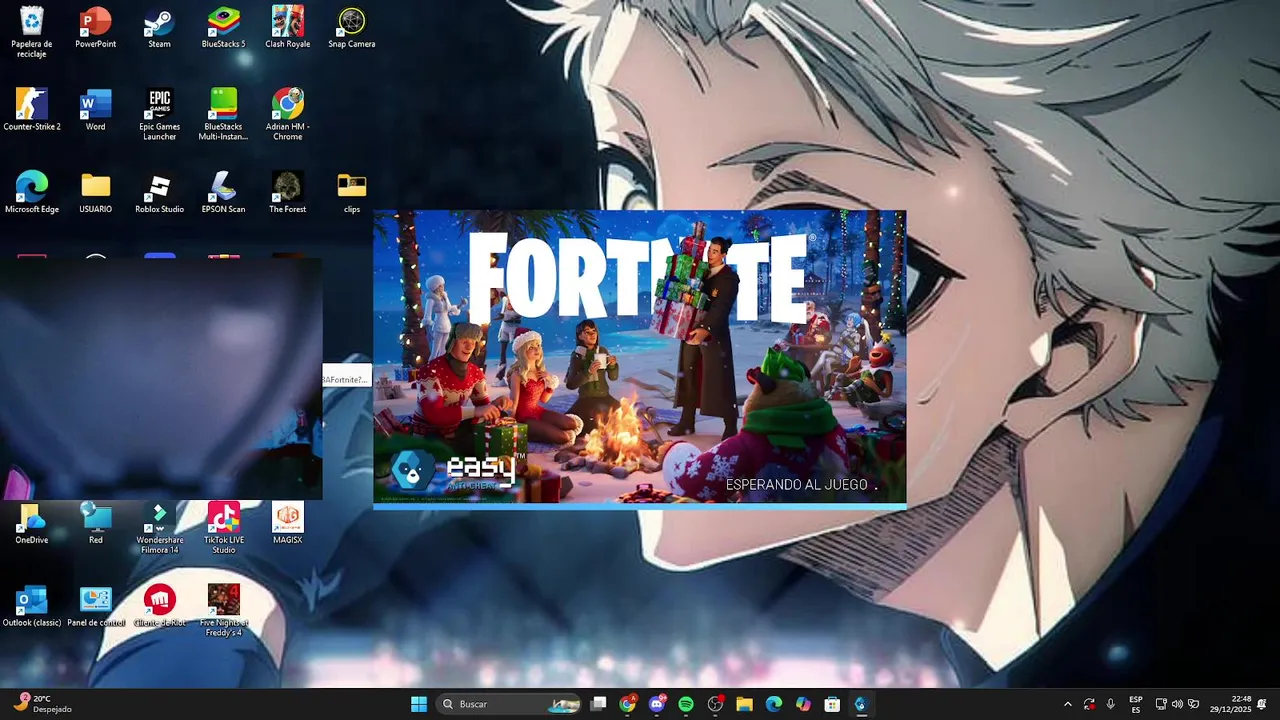Open the MAGISX desktop icon
The image size is (1280, 720).
click(287, 523)
